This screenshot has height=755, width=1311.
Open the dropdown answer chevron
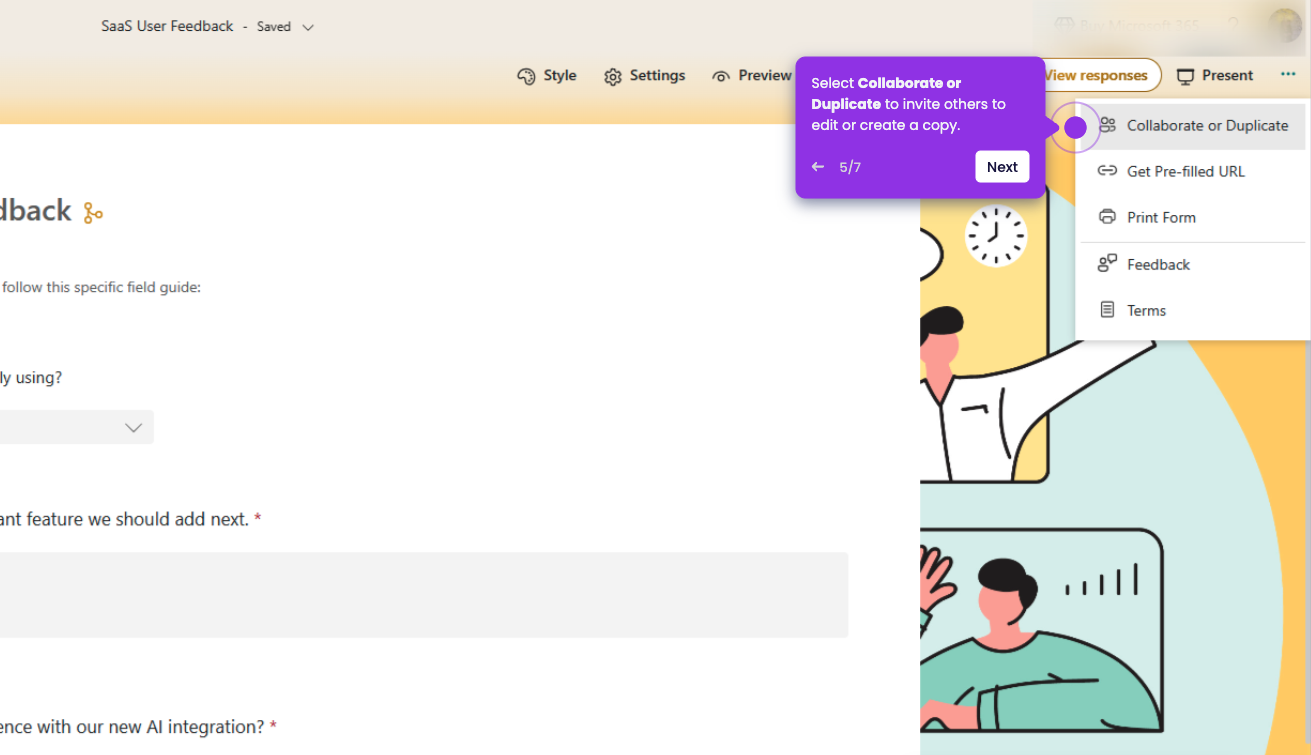coord(133,427)
